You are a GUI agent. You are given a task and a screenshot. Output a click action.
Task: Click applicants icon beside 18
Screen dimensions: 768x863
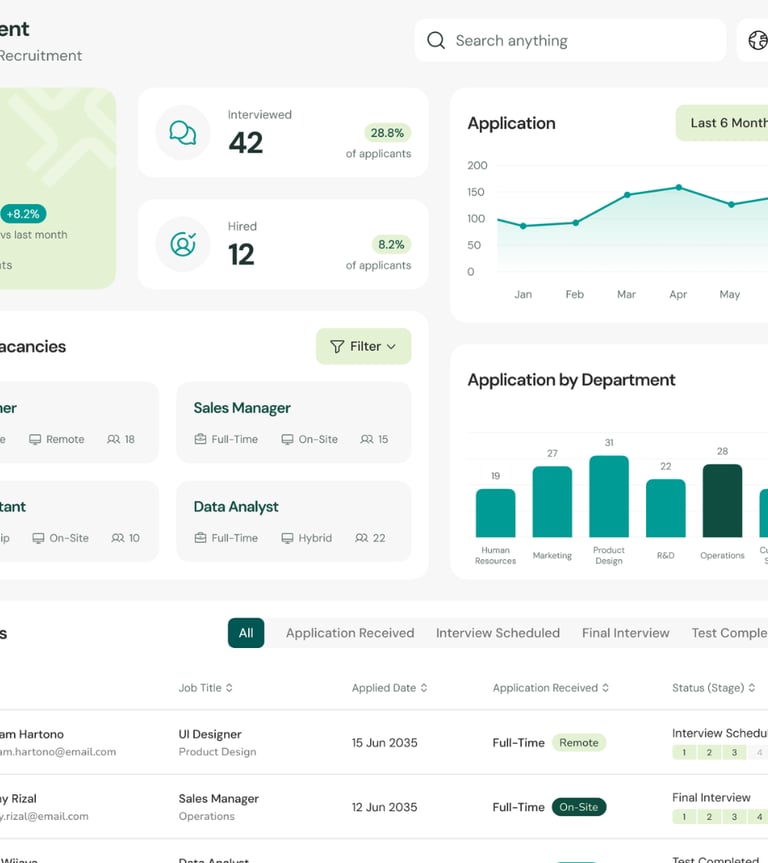pyautogui.click(x=113, y=439)
